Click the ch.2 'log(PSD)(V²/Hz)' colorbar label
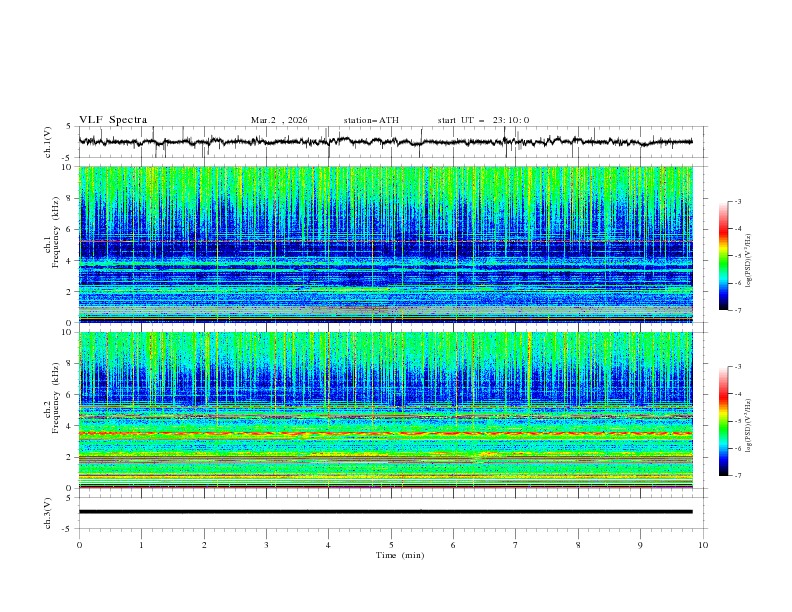The image size is (792, 612). pyautogui.click(x=749, y=426)
